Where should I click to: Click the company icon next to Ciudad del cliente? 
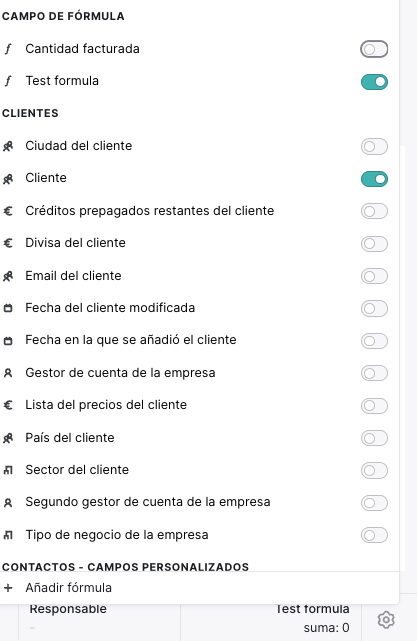point(8,146)
